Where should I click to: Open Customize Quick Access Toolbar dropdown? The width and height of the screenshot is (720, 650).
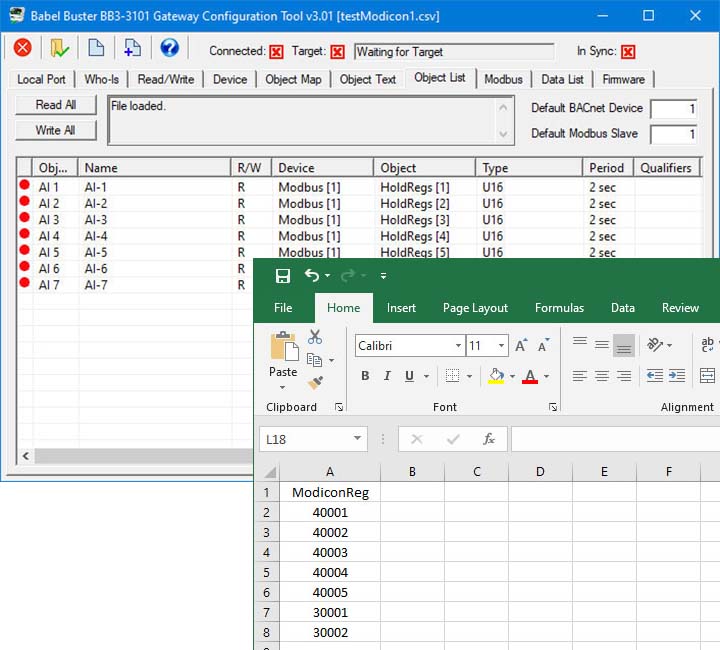[383, 276]
